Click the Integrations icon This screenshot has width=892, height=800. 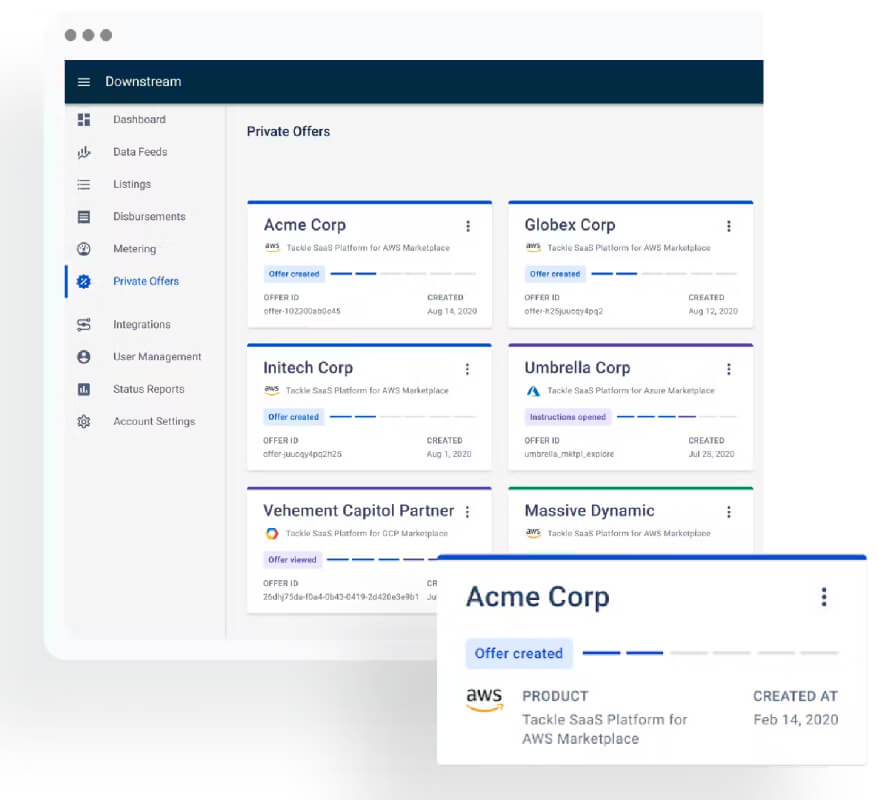pos(84,324)
